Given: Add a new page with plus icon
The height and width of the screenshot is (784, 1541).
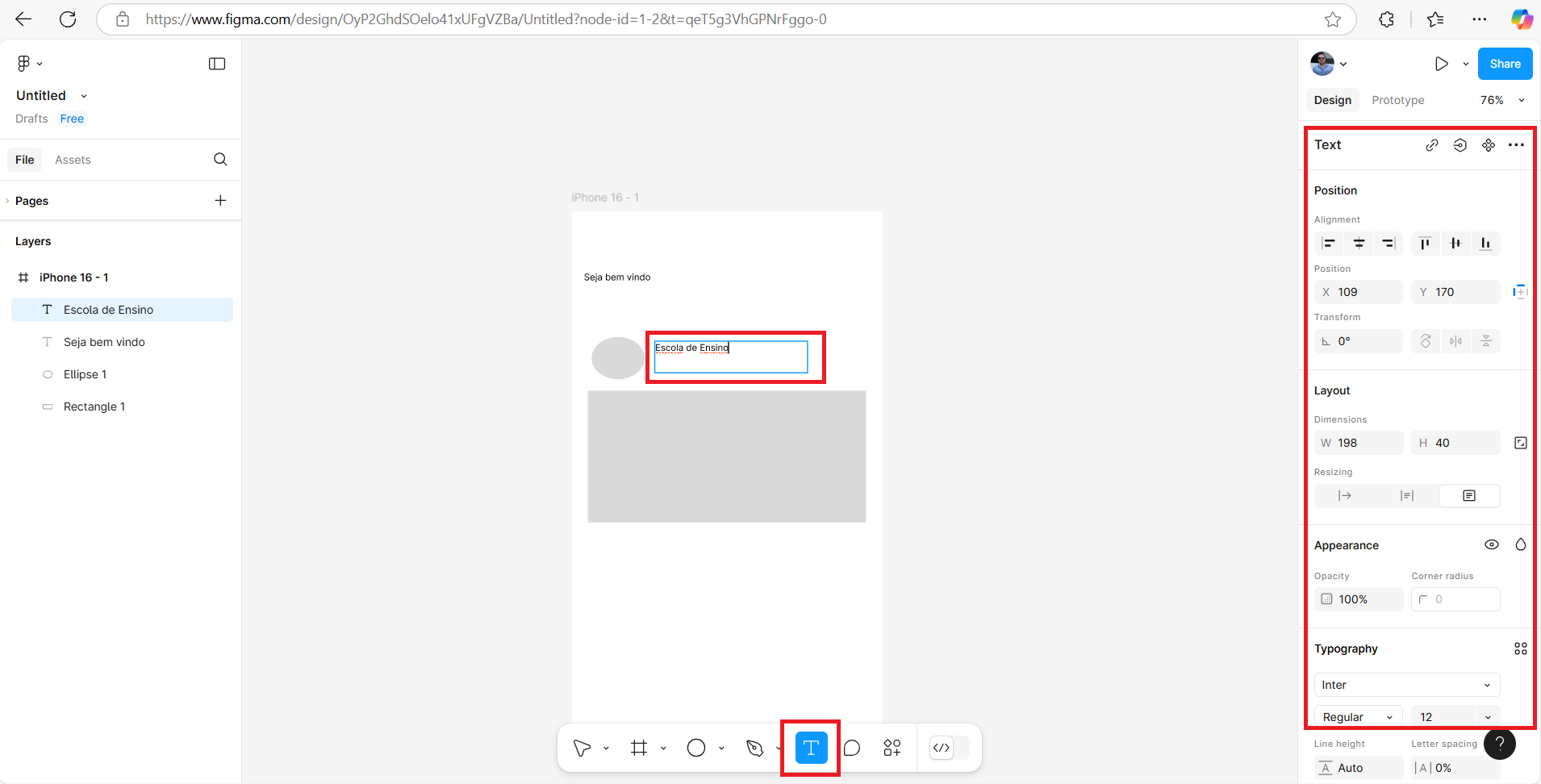Looking at the screenshot, I should coord(220,200).
